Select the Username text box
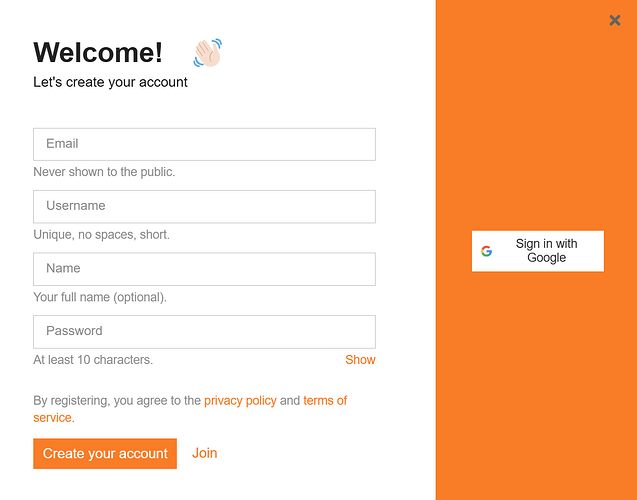Image resolution: width=637 pixels, height=500 pixels. (204, 206)
